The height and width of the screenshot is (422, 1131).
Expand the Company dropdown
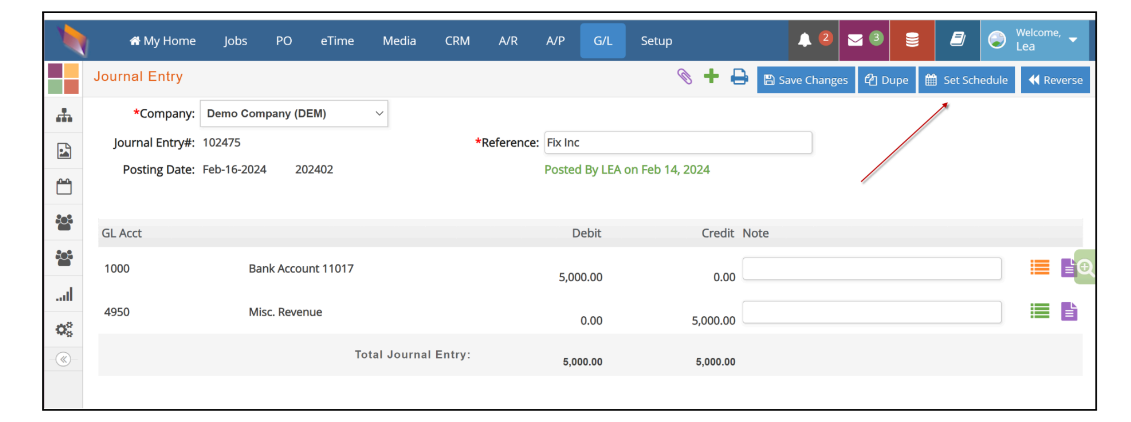click(x=294, y=113)
